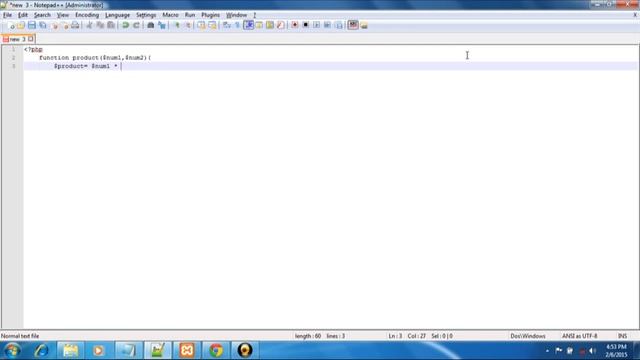Open the Macro menu

pyautogui.click(x=170, y=15)
